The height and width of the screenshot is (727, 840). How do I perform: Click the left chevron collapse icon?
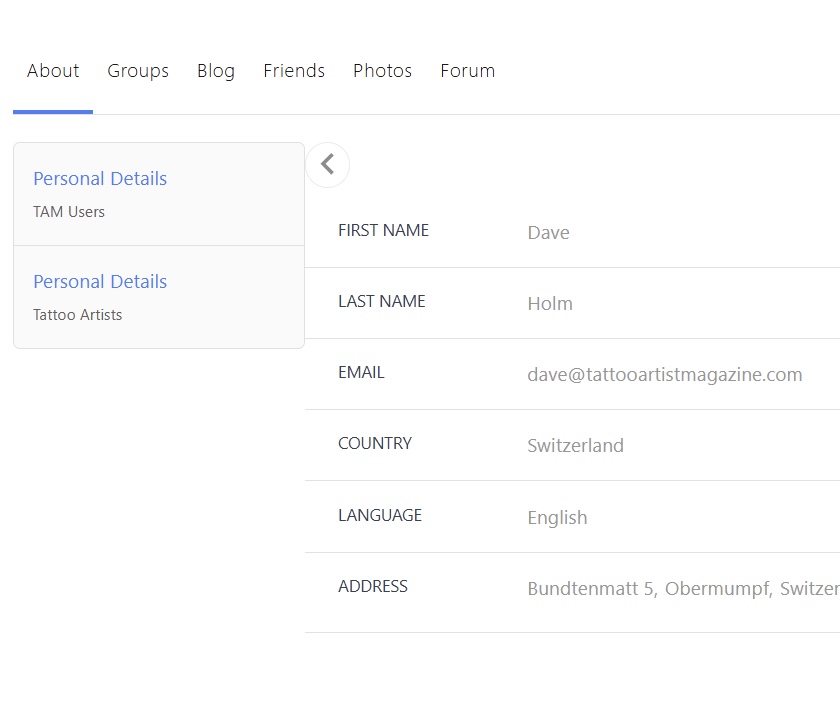[x=327, y=165]
